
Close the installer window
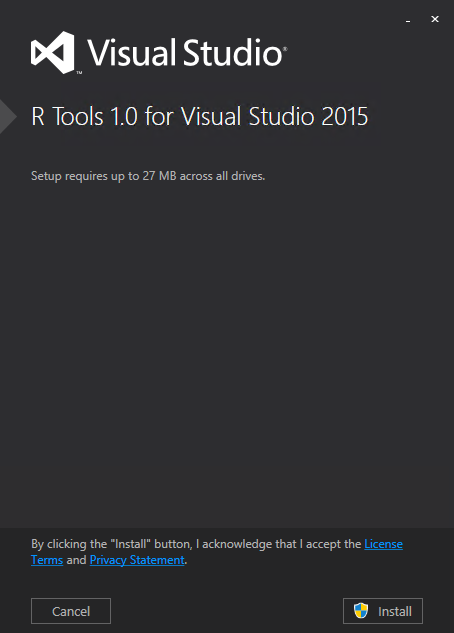pyautogui.click(x=435, y=19)
